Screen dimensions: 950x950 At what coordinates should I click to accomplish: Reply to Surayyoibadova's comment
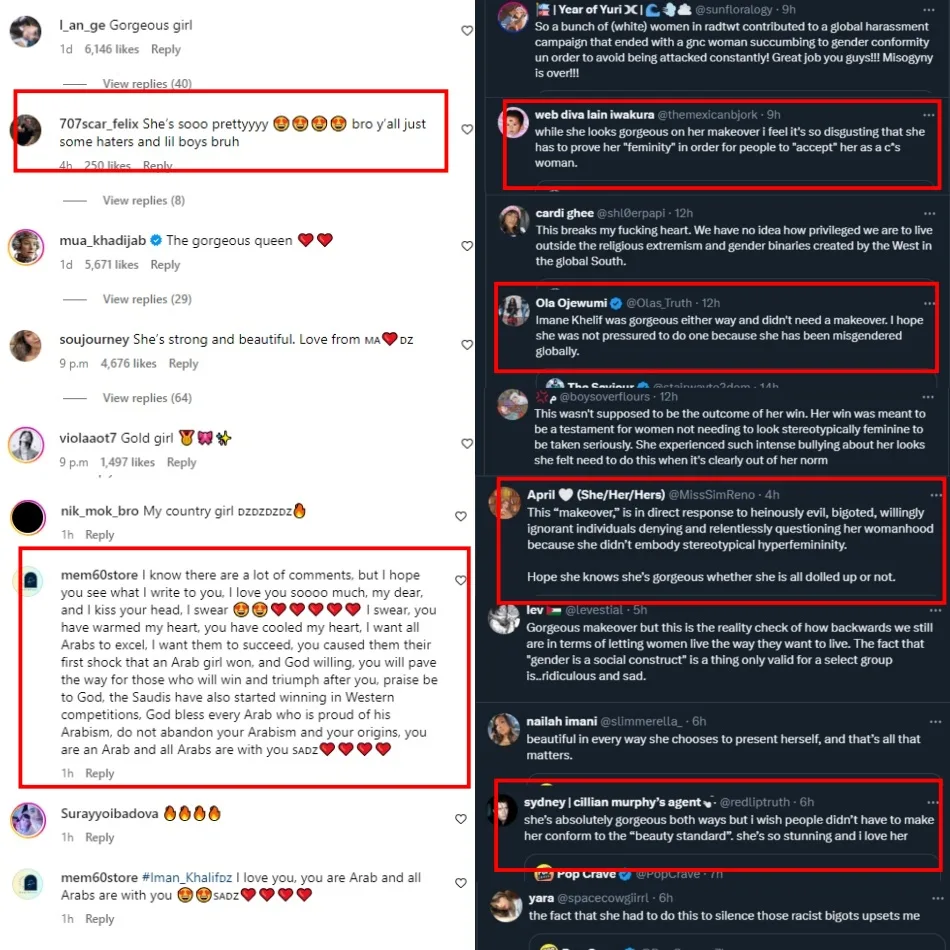pyautogui.click(x=99, y=837)
